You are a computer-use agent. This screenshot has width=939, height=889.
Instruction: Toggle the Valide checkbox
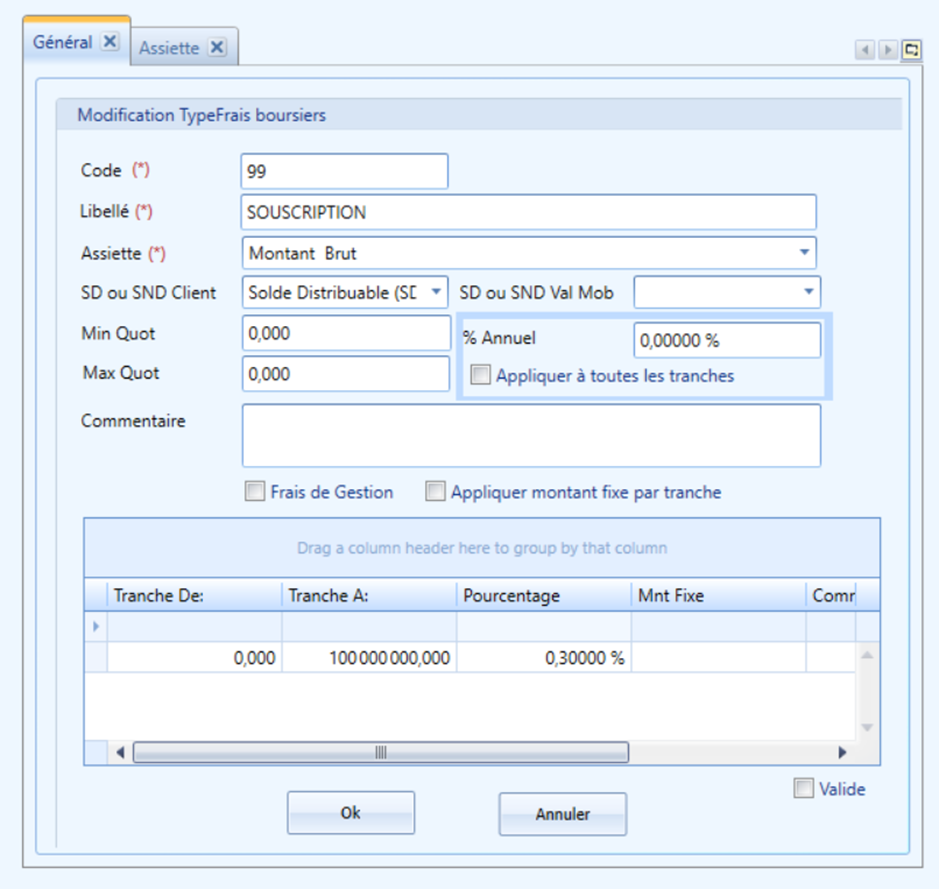tap(804, 788)
